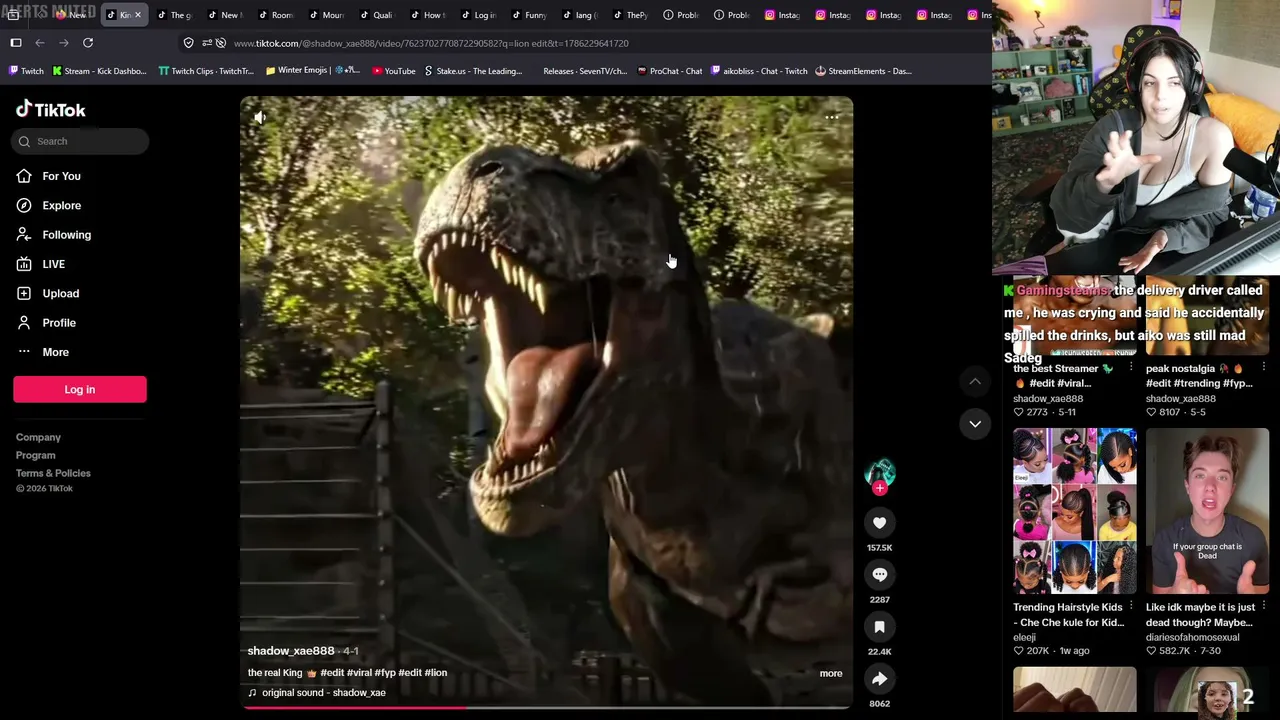Expand the Program footer section
The width and height of the screenshot is (1280, 720).
[x=35, y=455]
